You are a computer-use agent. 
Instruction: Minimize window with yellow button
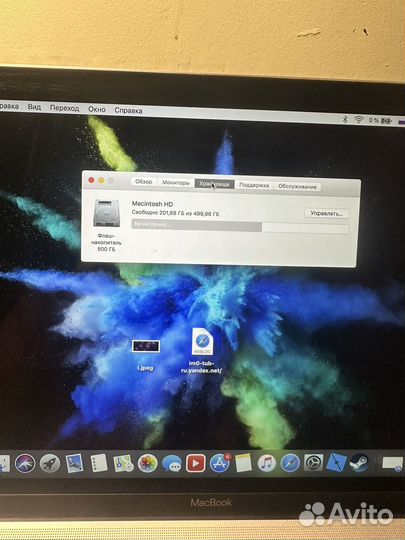(101, 180)
